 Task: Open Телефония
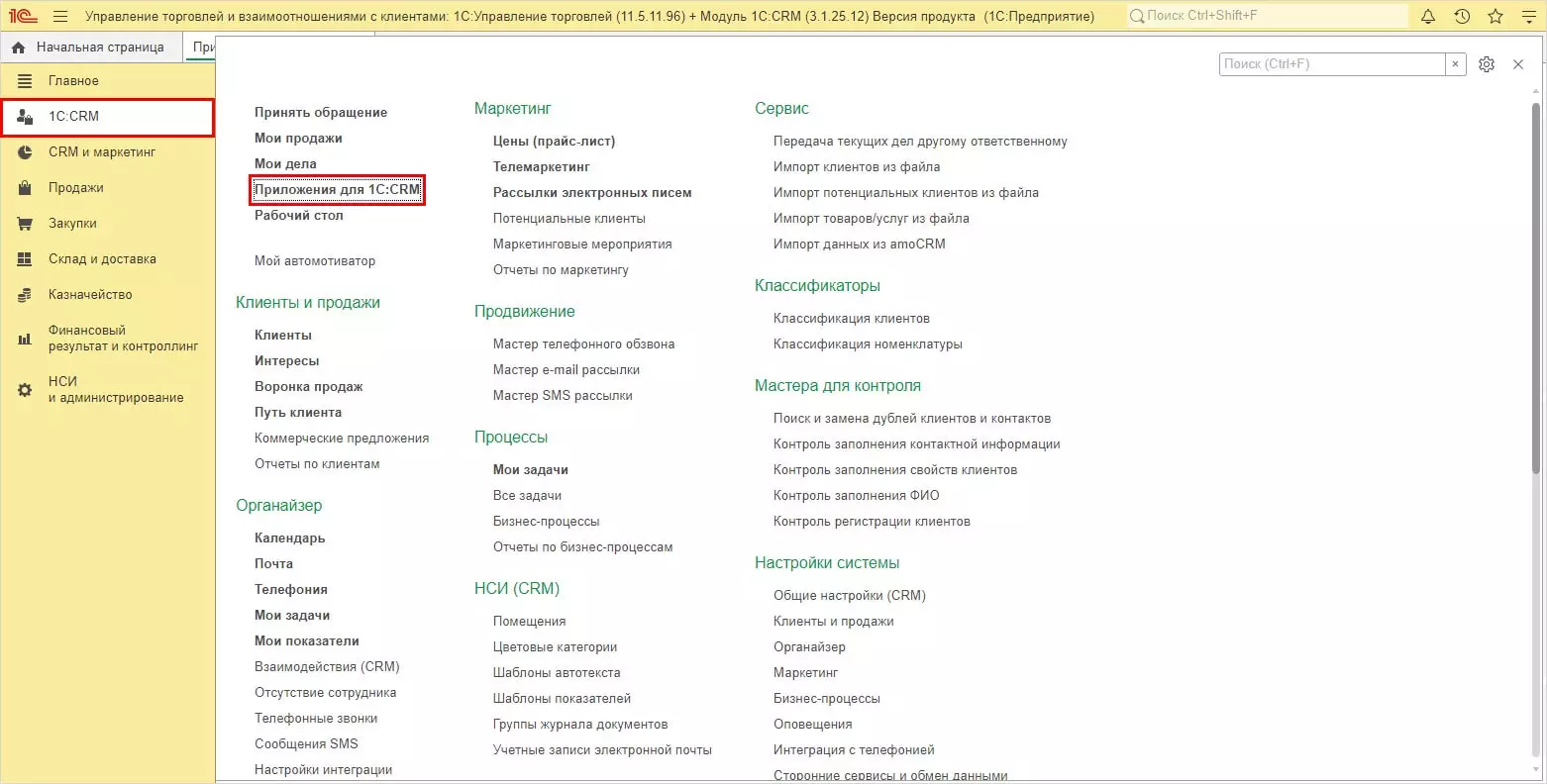pyautogui.click(x=291, y=590)
